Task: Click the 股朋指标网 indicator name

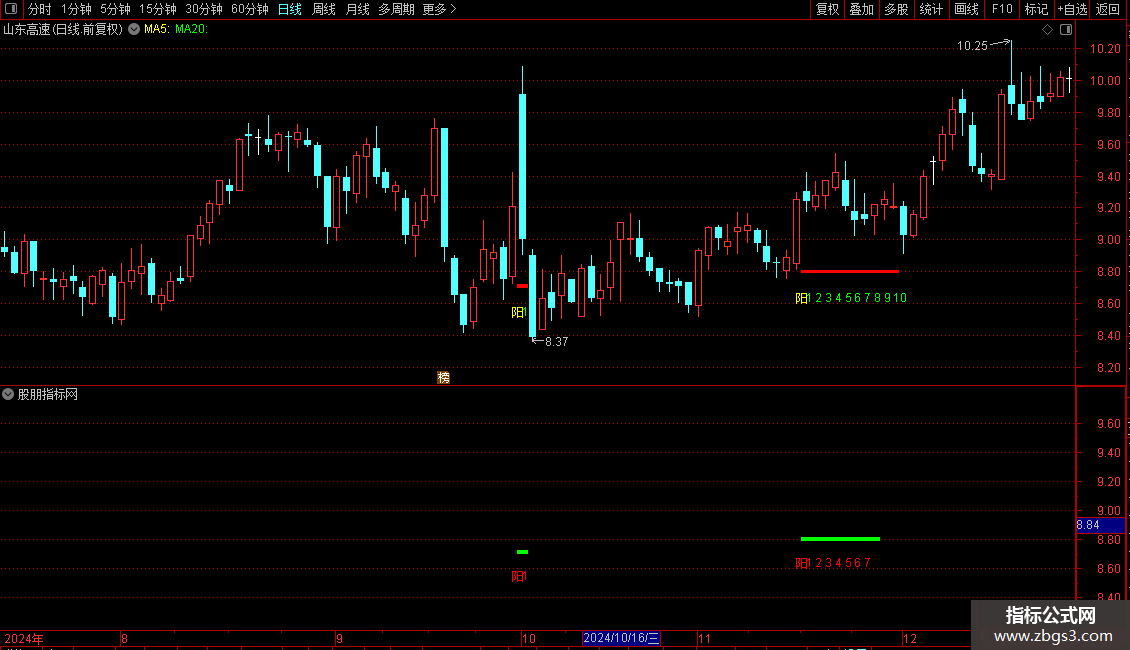Action: tap(48, 394)
